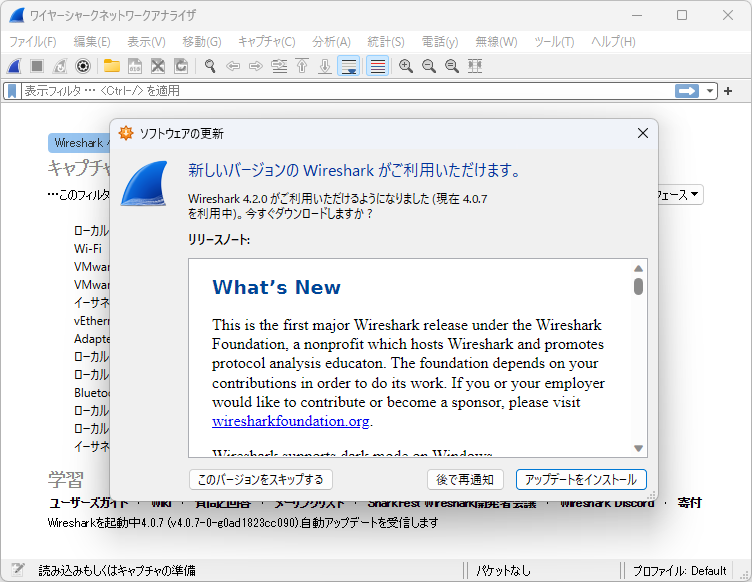The image size is (752, 582).
Task: Apply display filter arrow button
Action: click(687, 91)
